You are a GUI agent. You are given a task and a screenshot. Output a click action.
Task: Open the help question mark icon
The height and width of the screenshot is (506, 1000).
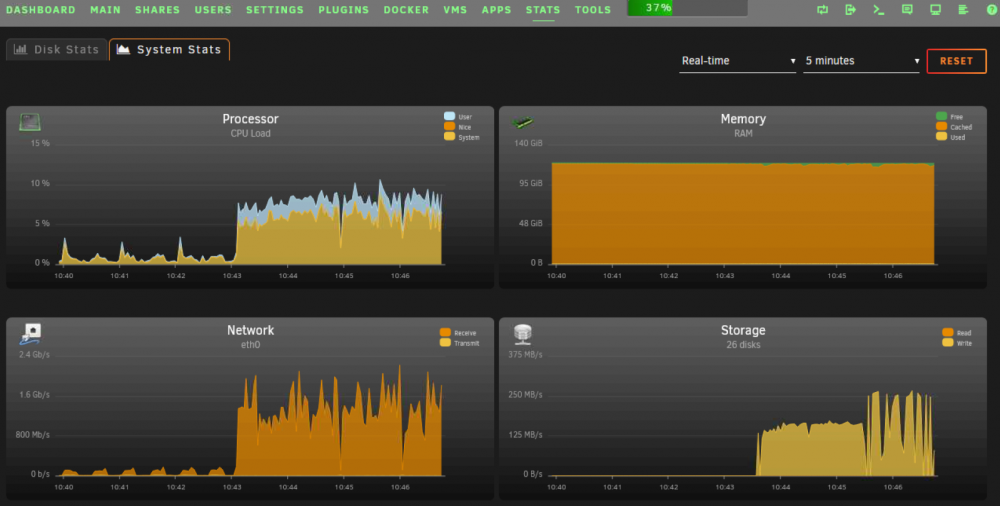tap(992, 10)
